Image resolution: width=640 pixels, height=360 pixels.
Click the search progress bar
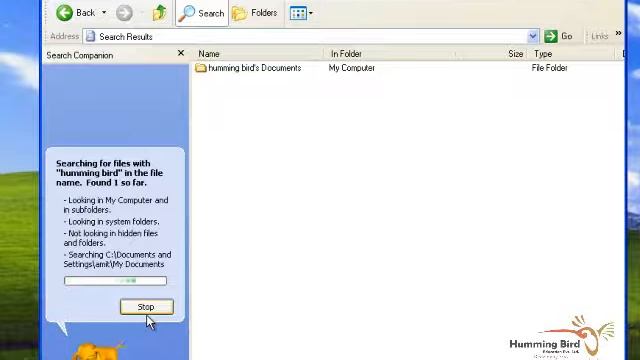click(x=116, y=281)
